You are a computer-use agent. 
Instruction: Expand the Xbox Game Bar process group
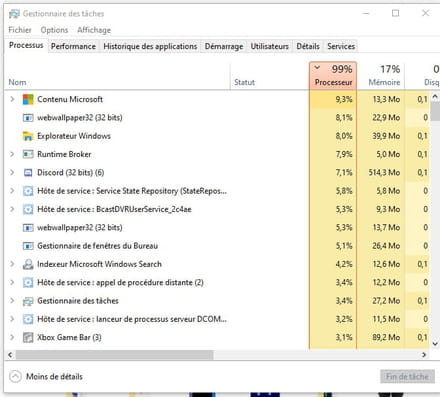coord(12,337)
